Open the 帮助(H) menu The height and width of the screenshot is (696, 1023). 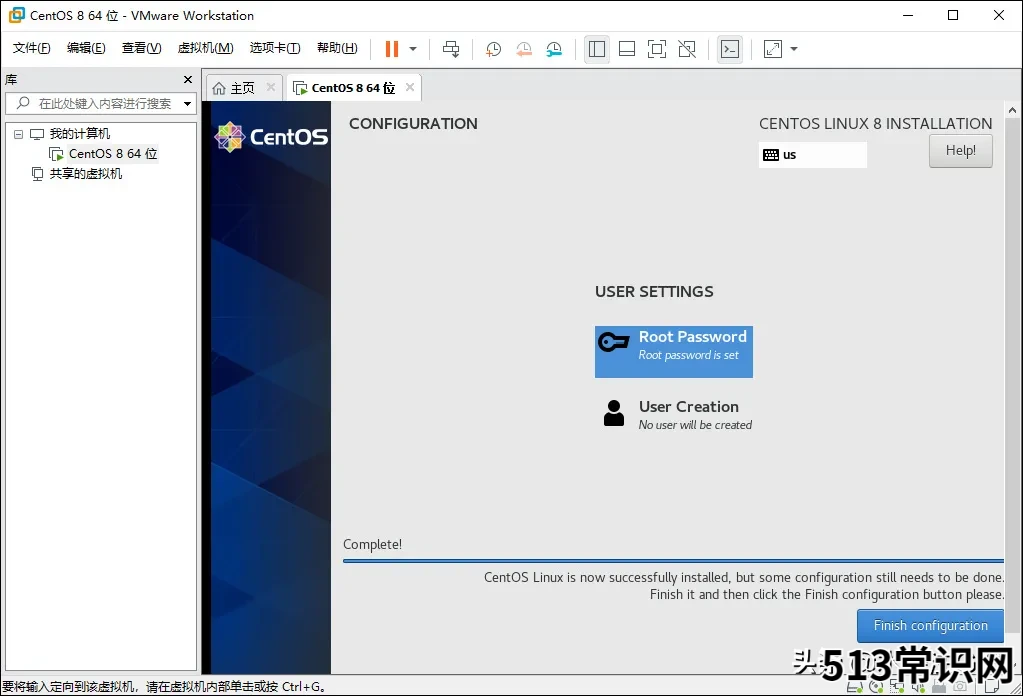337,48
